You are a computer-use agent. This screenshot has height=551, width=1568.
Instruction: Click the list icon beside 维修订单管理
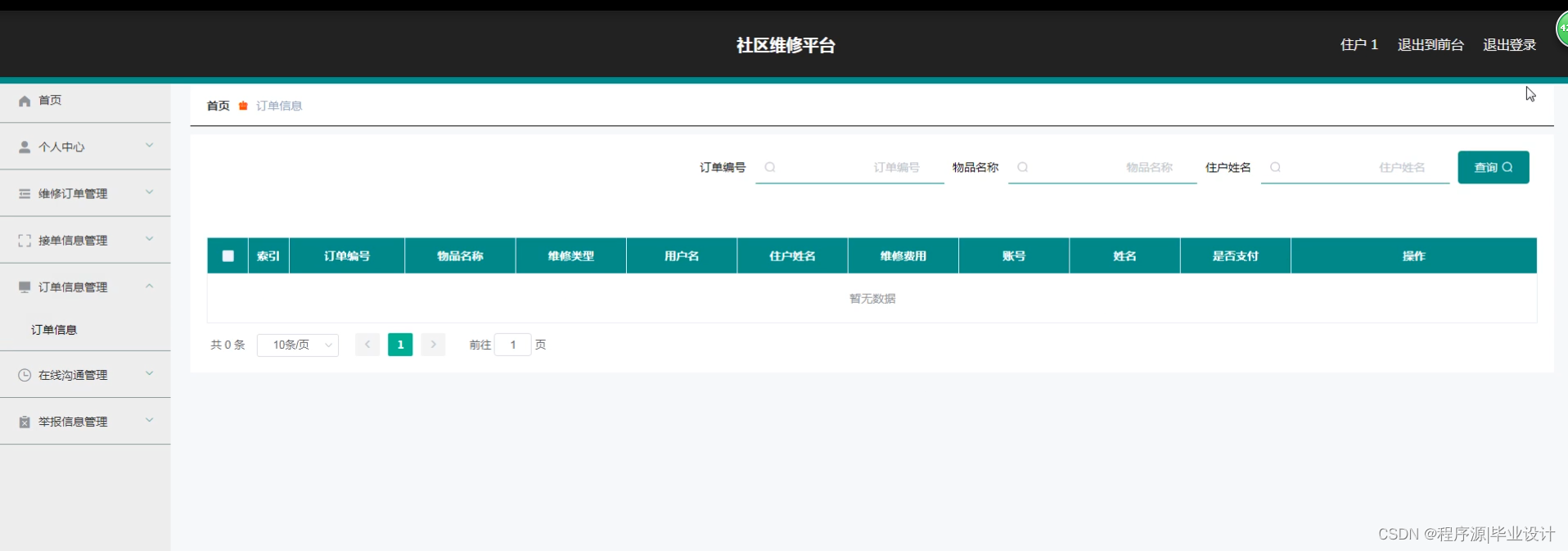[x=25, y=194]
